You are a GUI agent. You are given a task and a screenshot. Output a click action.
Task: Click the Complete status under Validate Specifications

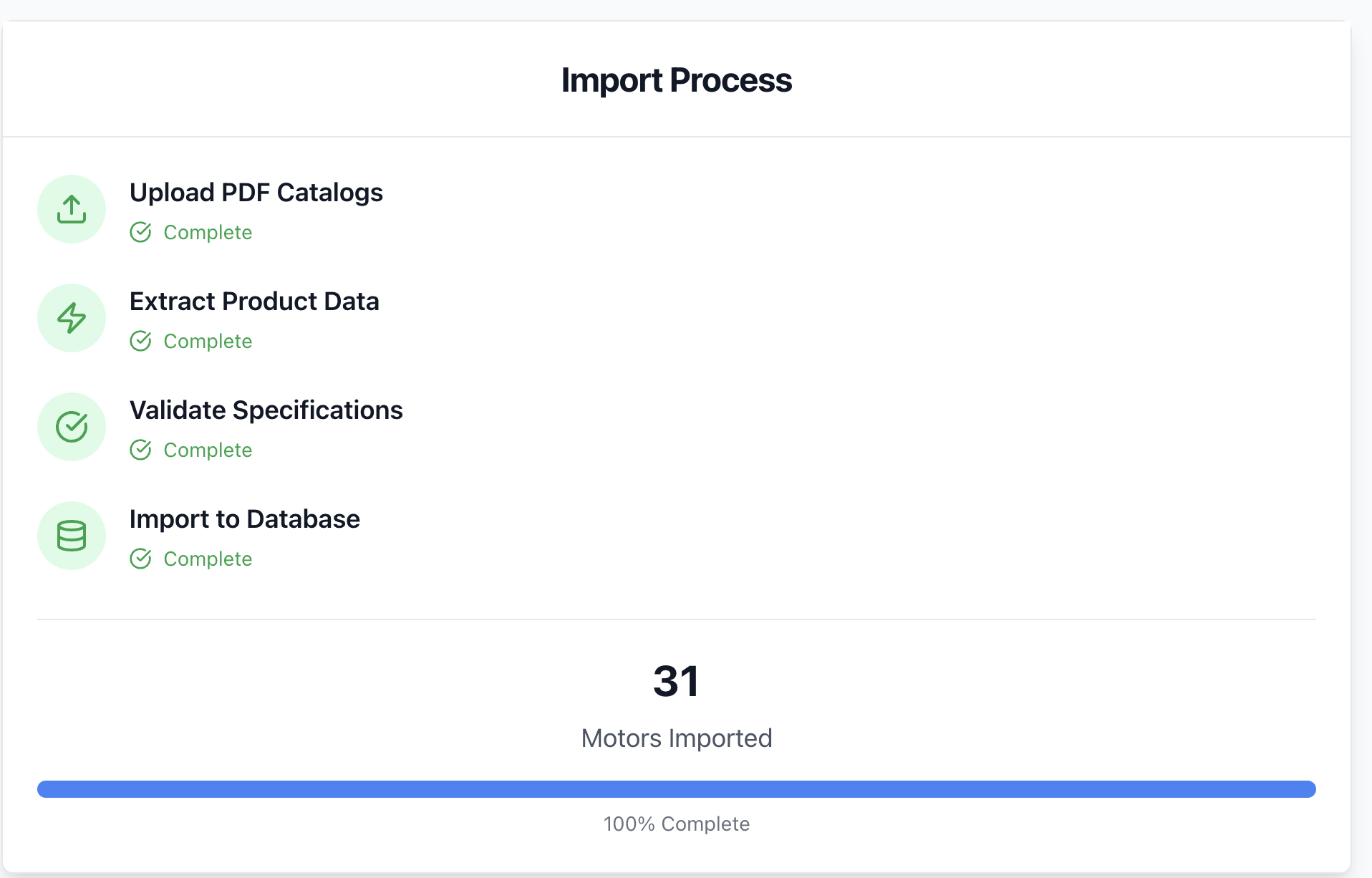[x=208, y=450]
